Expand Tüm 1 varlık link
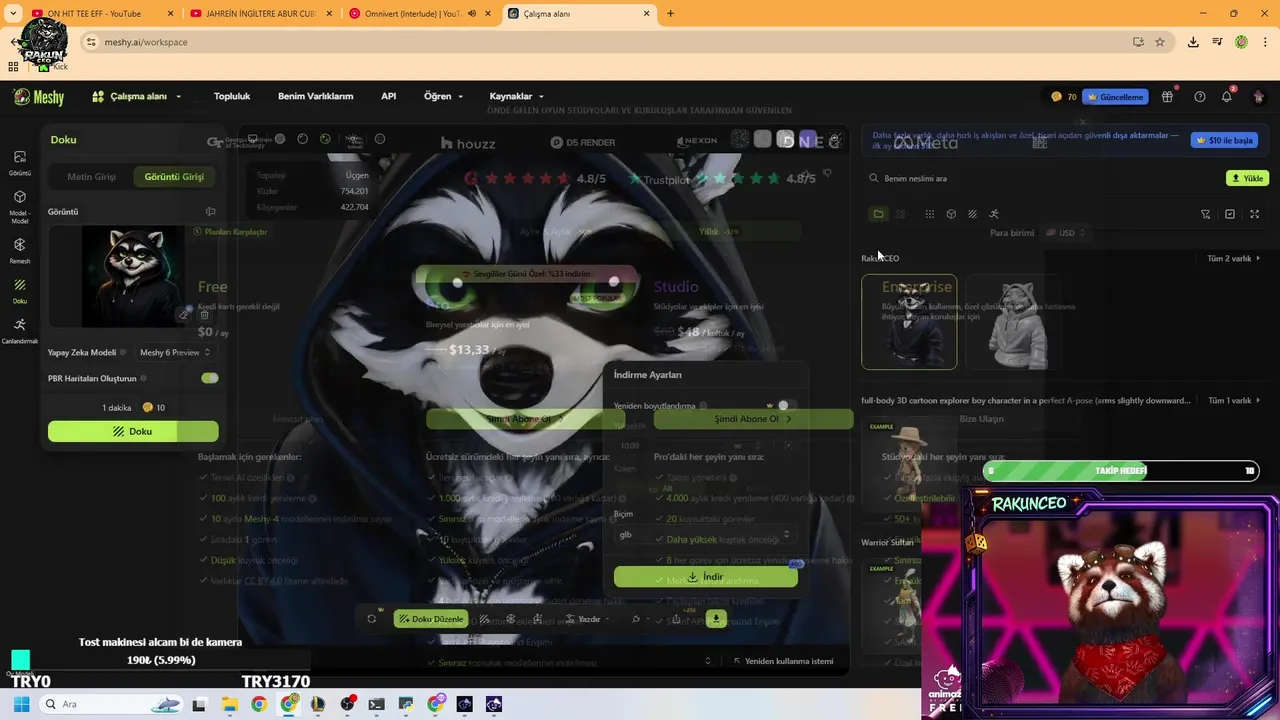 (x=1234, y=401)
